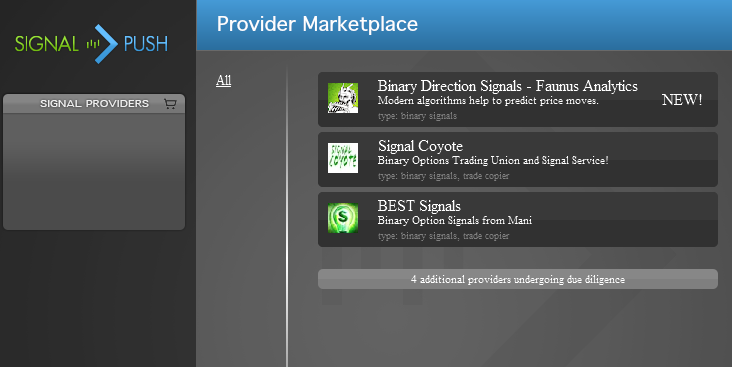Viewport: 732px width, 367px height.
Task: Click the NEW! badge on Faunus Analytics
Action: pos(682,99)
